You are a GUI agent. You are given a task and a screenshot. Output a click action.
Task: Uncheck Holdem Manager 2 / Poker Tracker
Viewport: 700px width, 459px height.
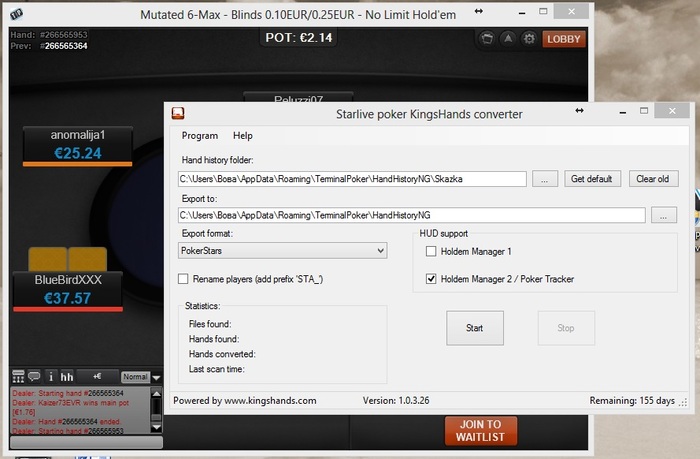(431, 279)
